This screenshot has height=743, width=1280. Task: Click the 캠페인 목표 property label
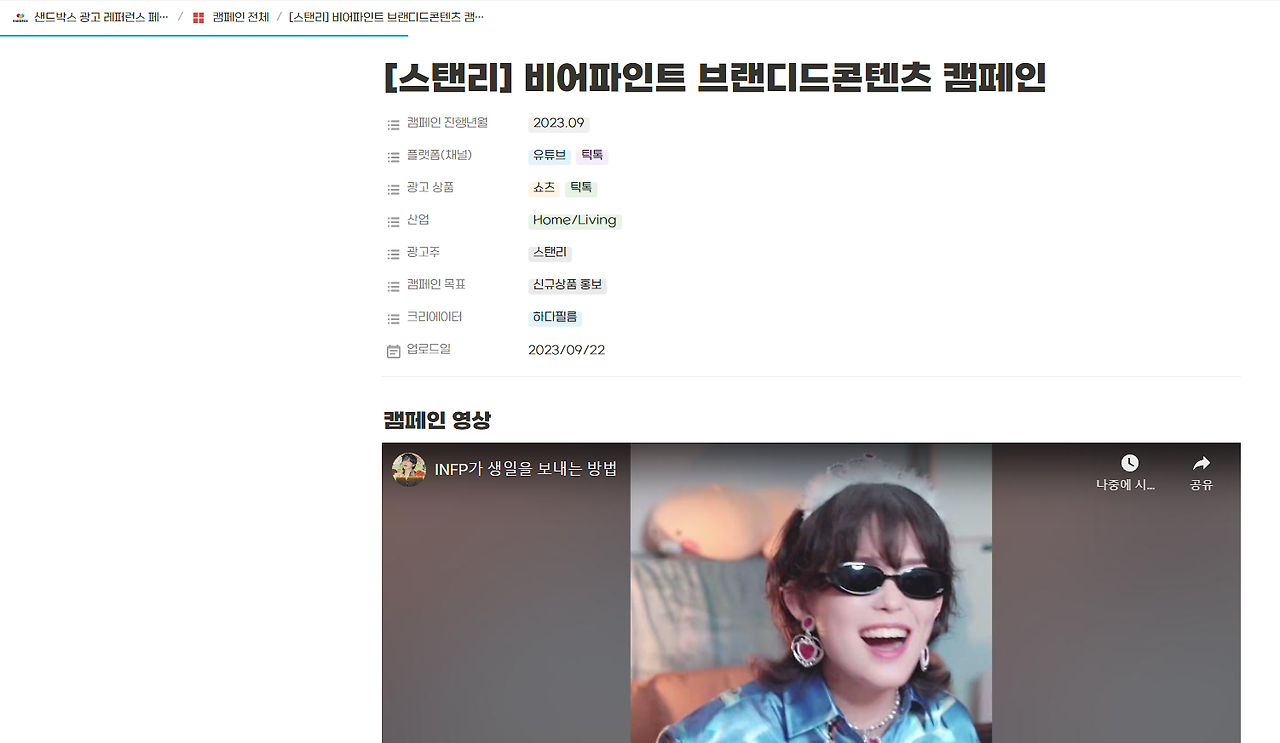coord(436,285)
